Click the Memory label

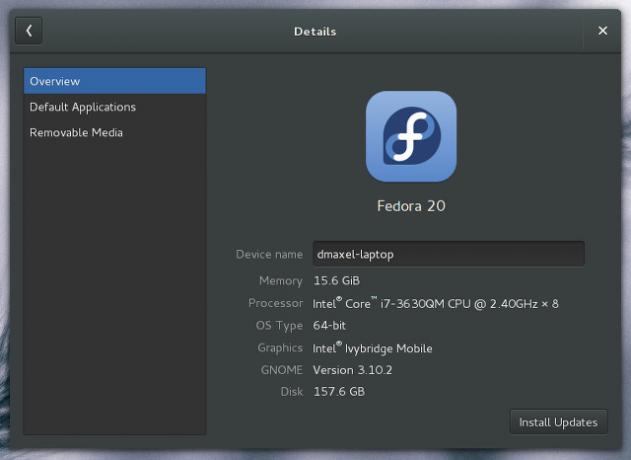(x=281, y=281)
